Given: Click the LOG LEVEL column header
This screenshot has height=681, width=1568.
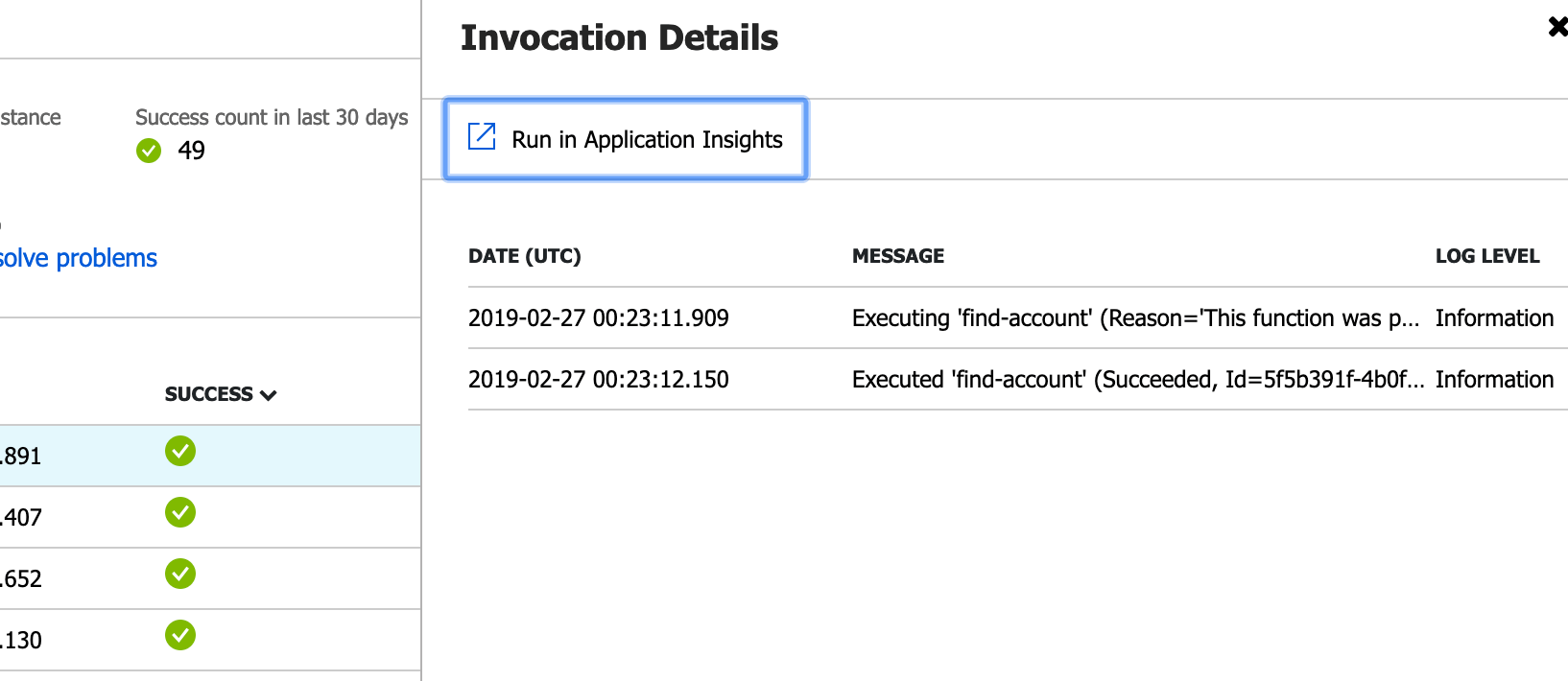Looking at the screenshot, I should click(x=1487, y=256).
